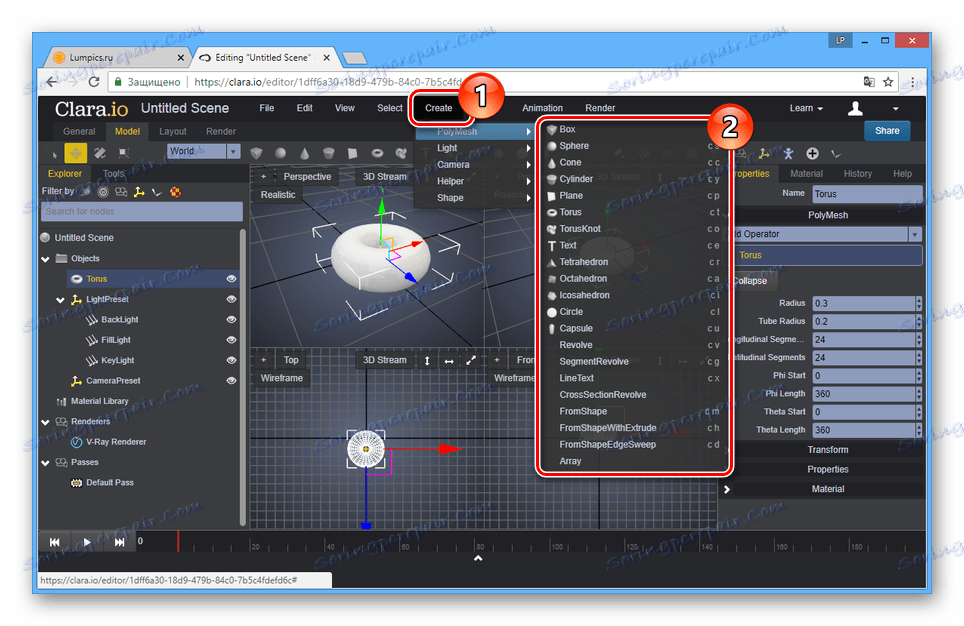Click the Perspective viewport button
This screenshot has width=964, height=626.
point(307,177)
